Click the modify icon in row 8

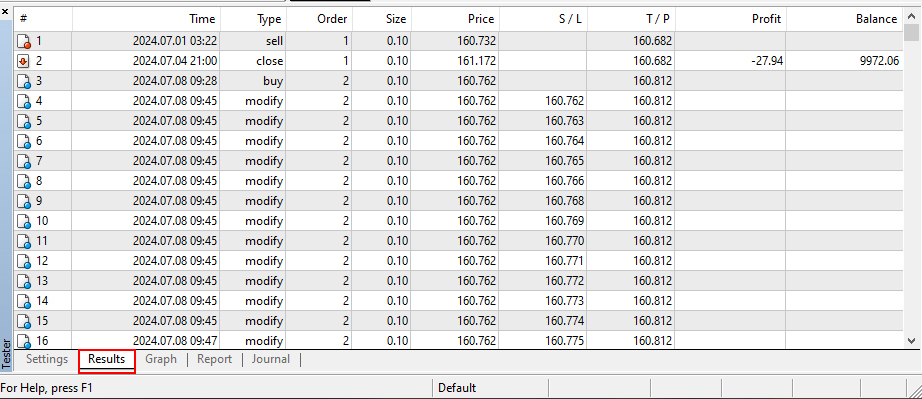(24, 181)
